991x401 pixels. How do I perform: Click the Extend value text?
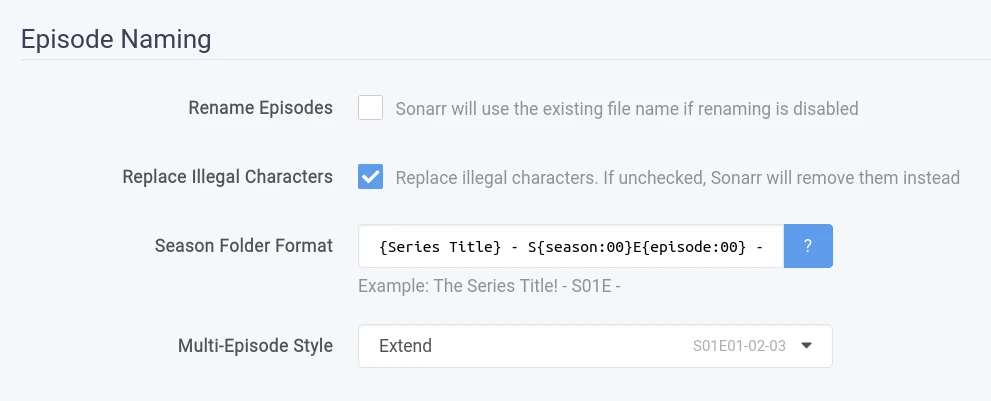[405, 346]
